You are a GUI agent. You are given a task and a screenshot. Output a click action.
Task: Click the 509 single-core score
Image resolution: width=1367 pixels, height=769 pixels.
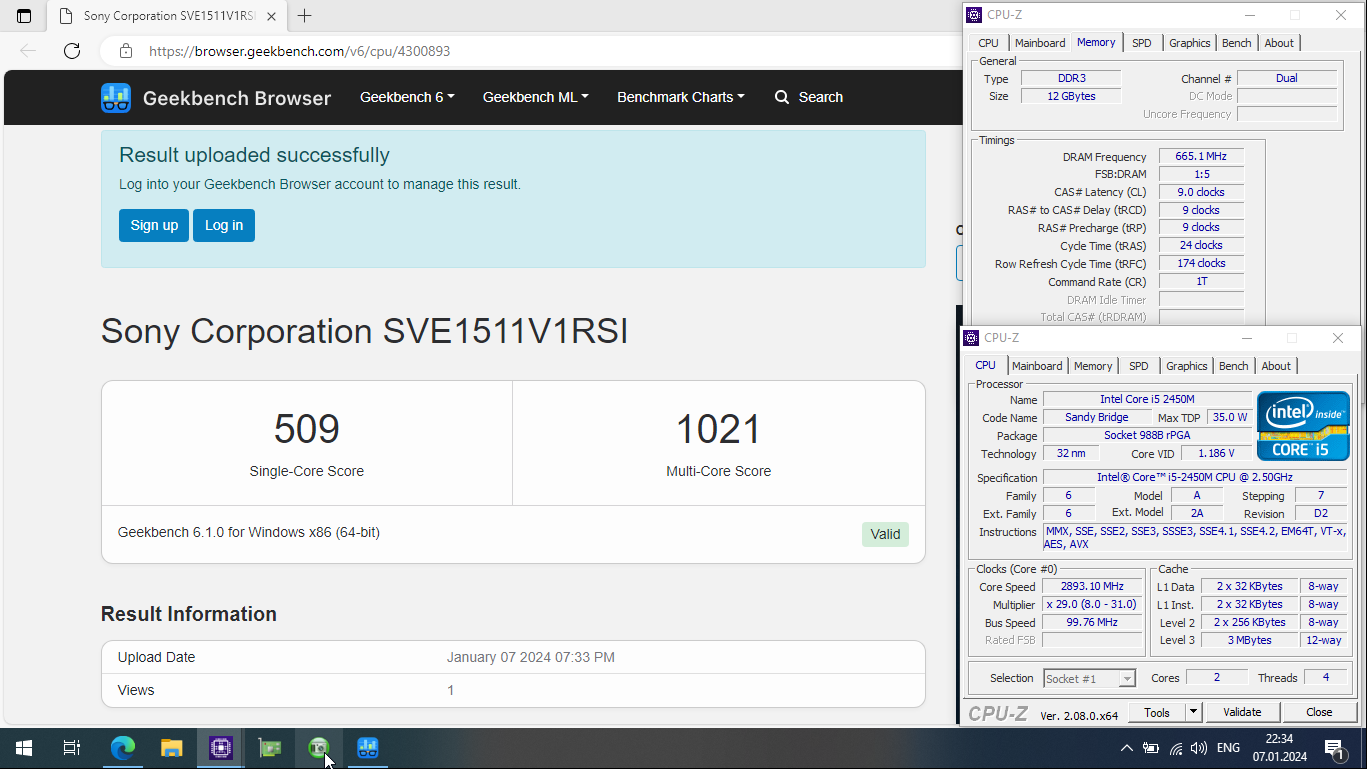pos(307,429)
